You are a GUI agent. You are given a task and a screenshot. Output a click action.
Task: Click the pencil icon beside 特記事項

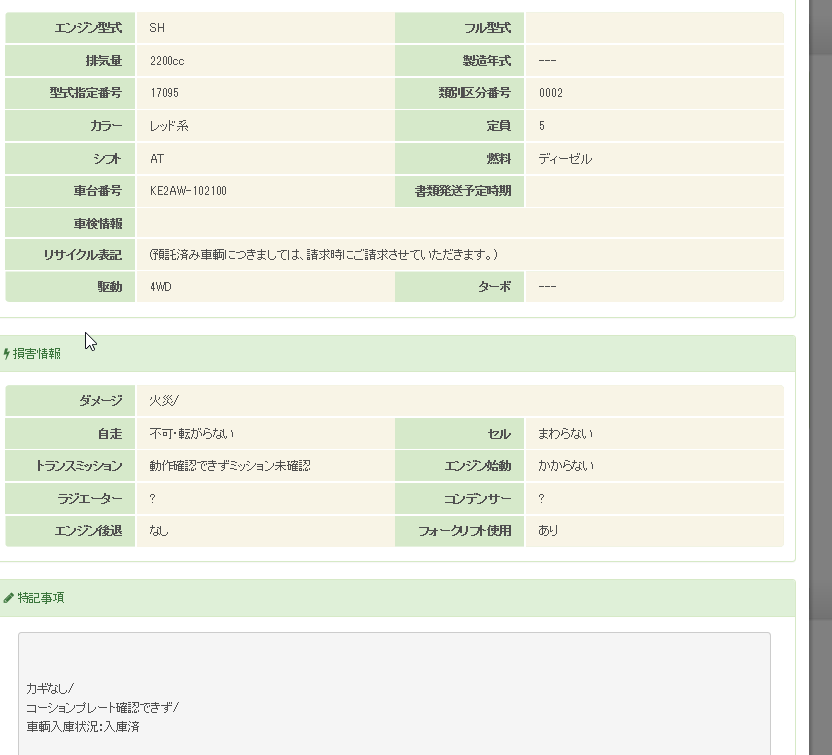(9, 598)
